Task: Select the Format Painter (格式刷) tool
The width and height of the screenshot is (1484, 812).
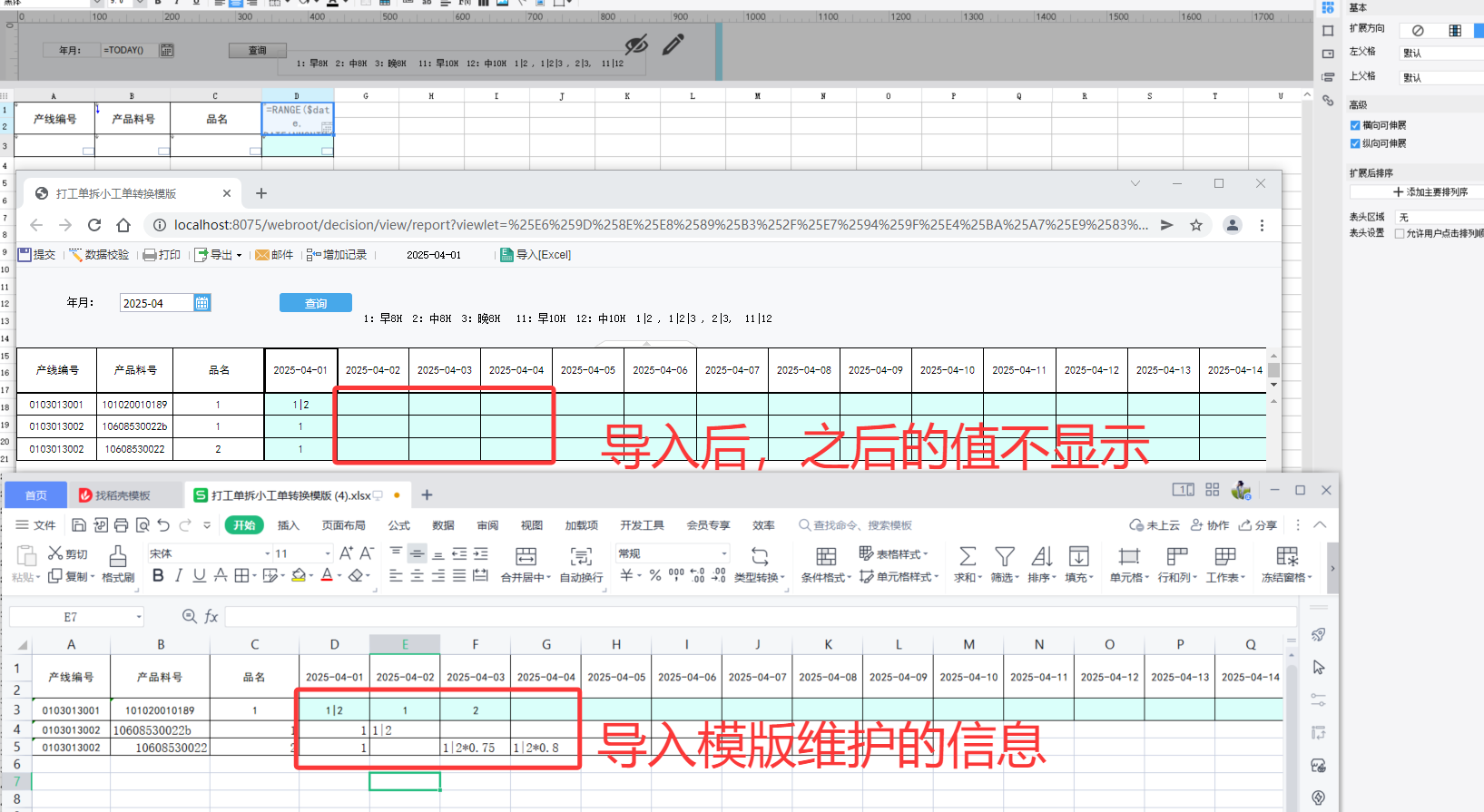Action: 118,556
